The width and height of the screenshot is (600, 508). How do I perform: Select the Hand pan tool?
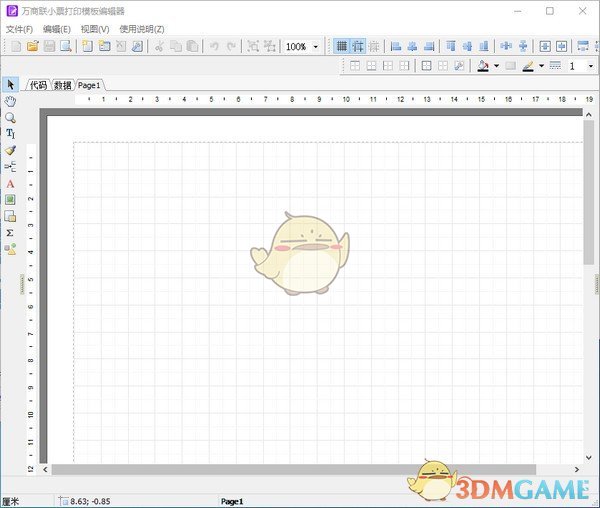click(x=10, y=101)
